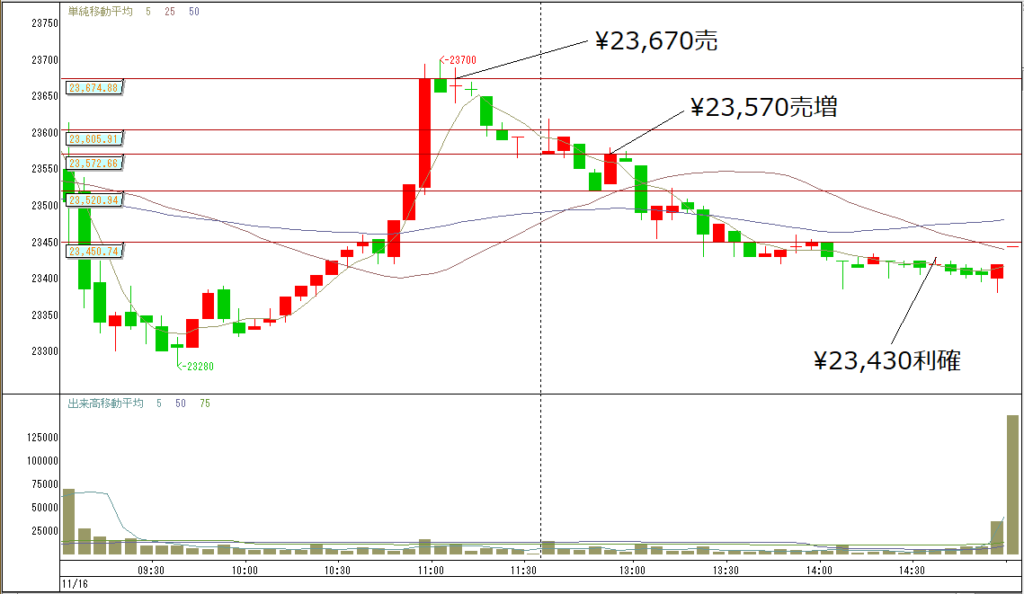Select the 25 period in the 単純移動平均 legend

[170, 12]
